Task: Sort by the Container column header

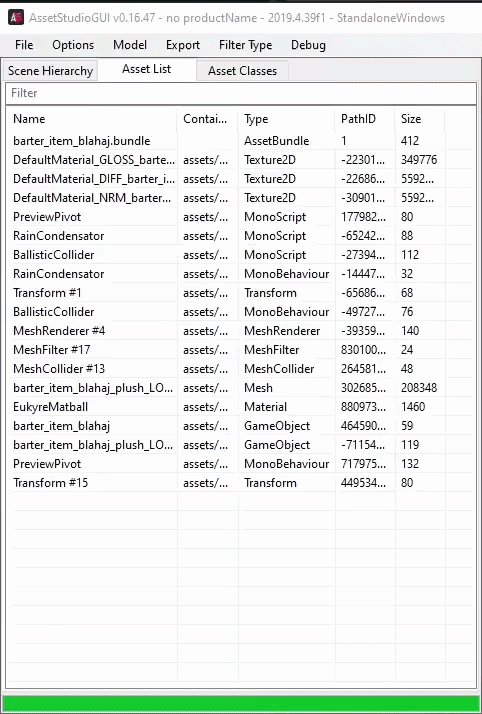Action: point(207,119)
